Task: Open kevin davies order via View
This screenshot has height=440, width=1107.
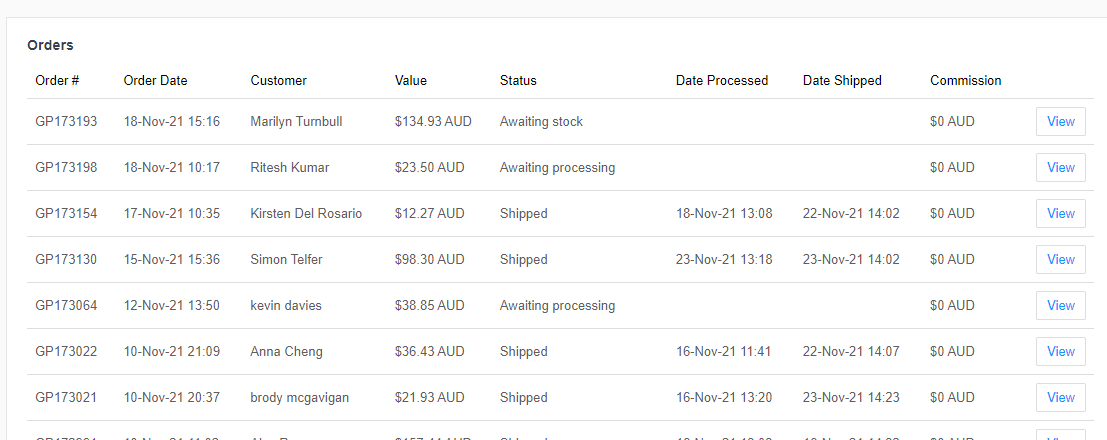Action: (1060, 305)
